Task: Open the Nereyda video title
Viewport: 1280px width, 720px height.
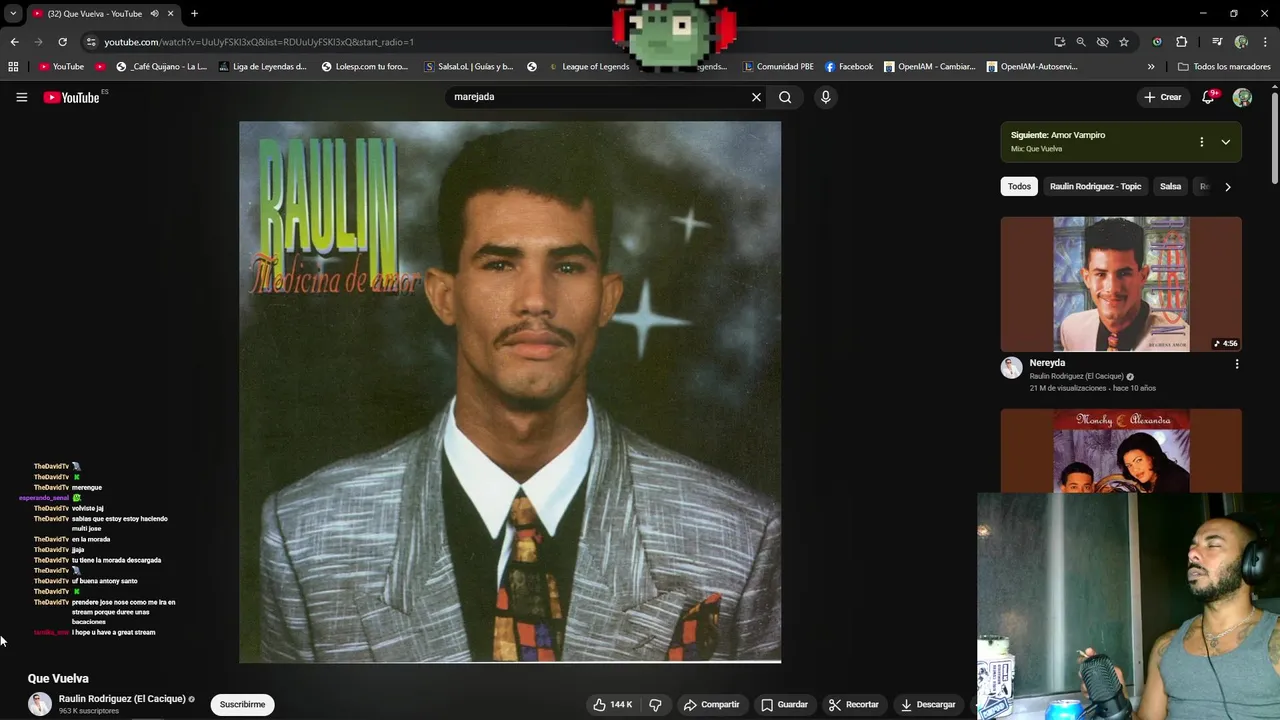Action: pyautogui.click(x=1047, y=363)
